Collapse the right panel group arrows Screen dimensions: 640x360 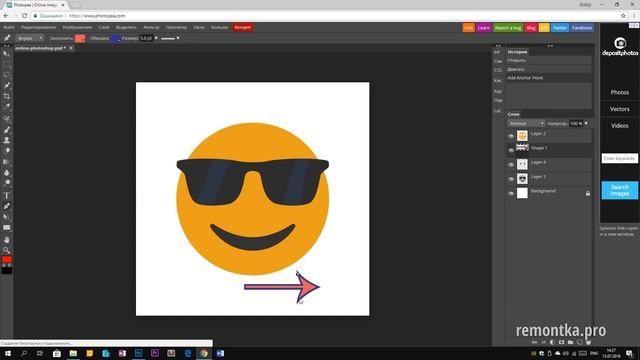(x=550, y=46)
